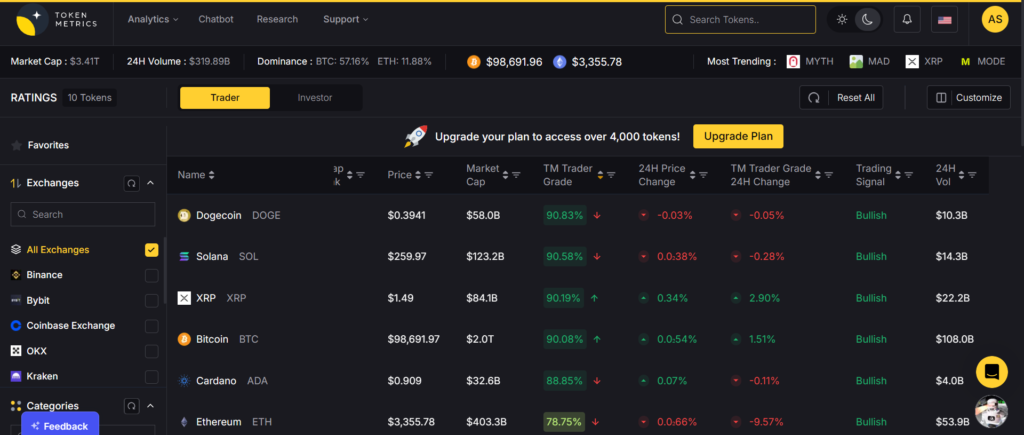Screen dimensions: 1024x435
Task: Click the Token Metrics logo
Action: coord(56,20)
